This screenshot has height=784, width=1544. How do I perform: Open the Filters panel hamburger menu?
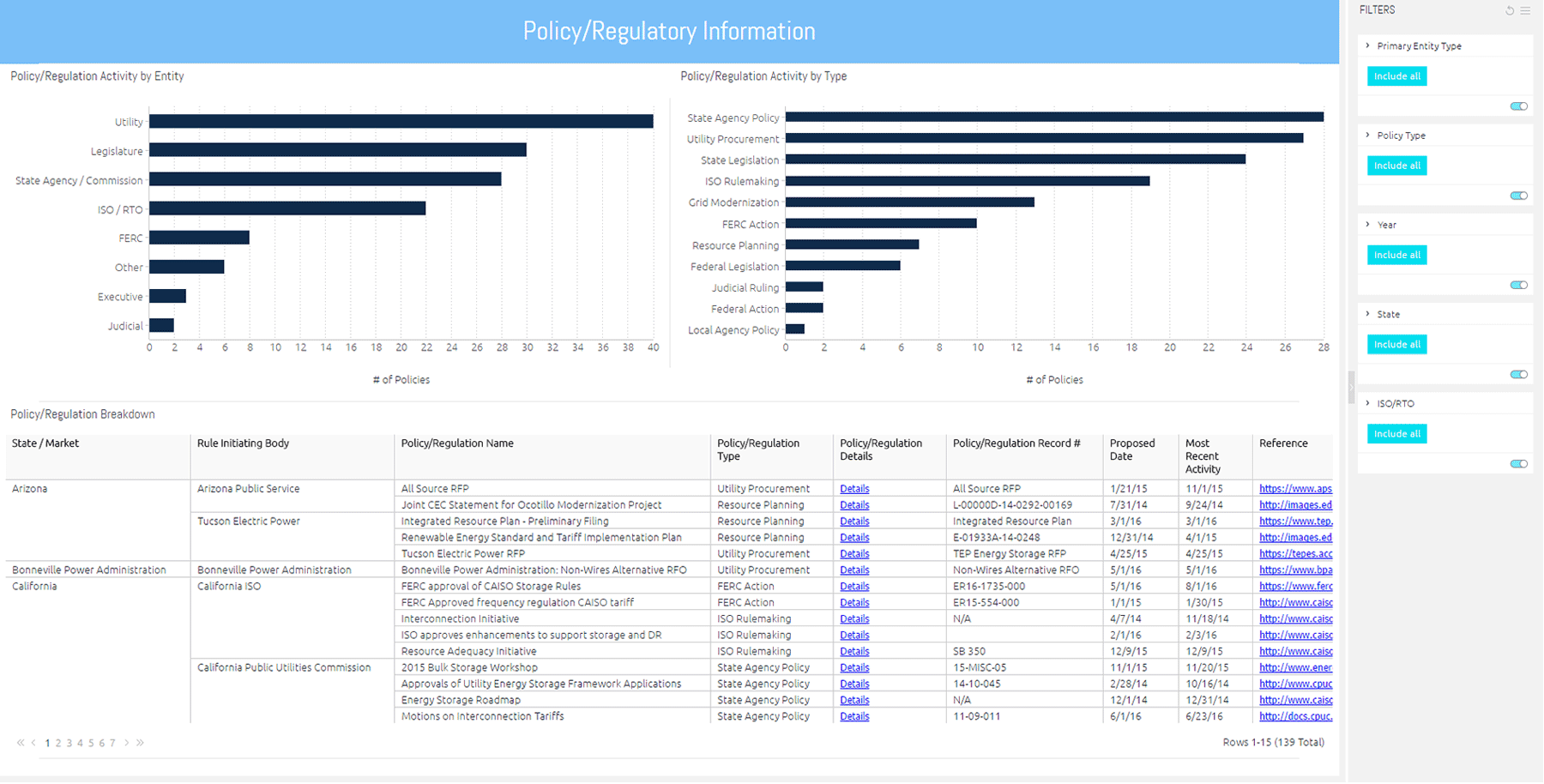(x=1525, y=11)
